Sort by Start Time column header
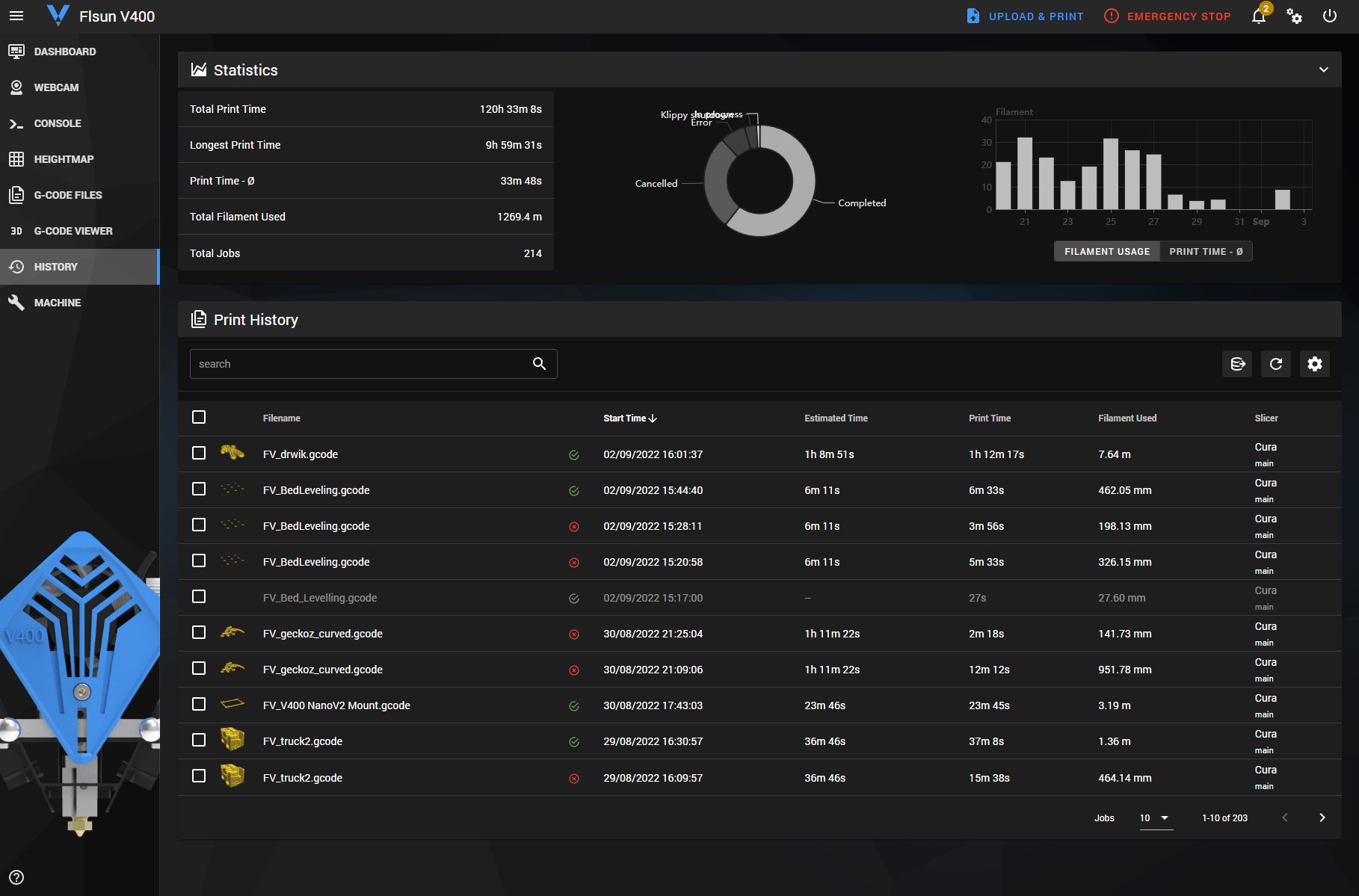This screenshot has width=1359, height=896. click(630, 418)
